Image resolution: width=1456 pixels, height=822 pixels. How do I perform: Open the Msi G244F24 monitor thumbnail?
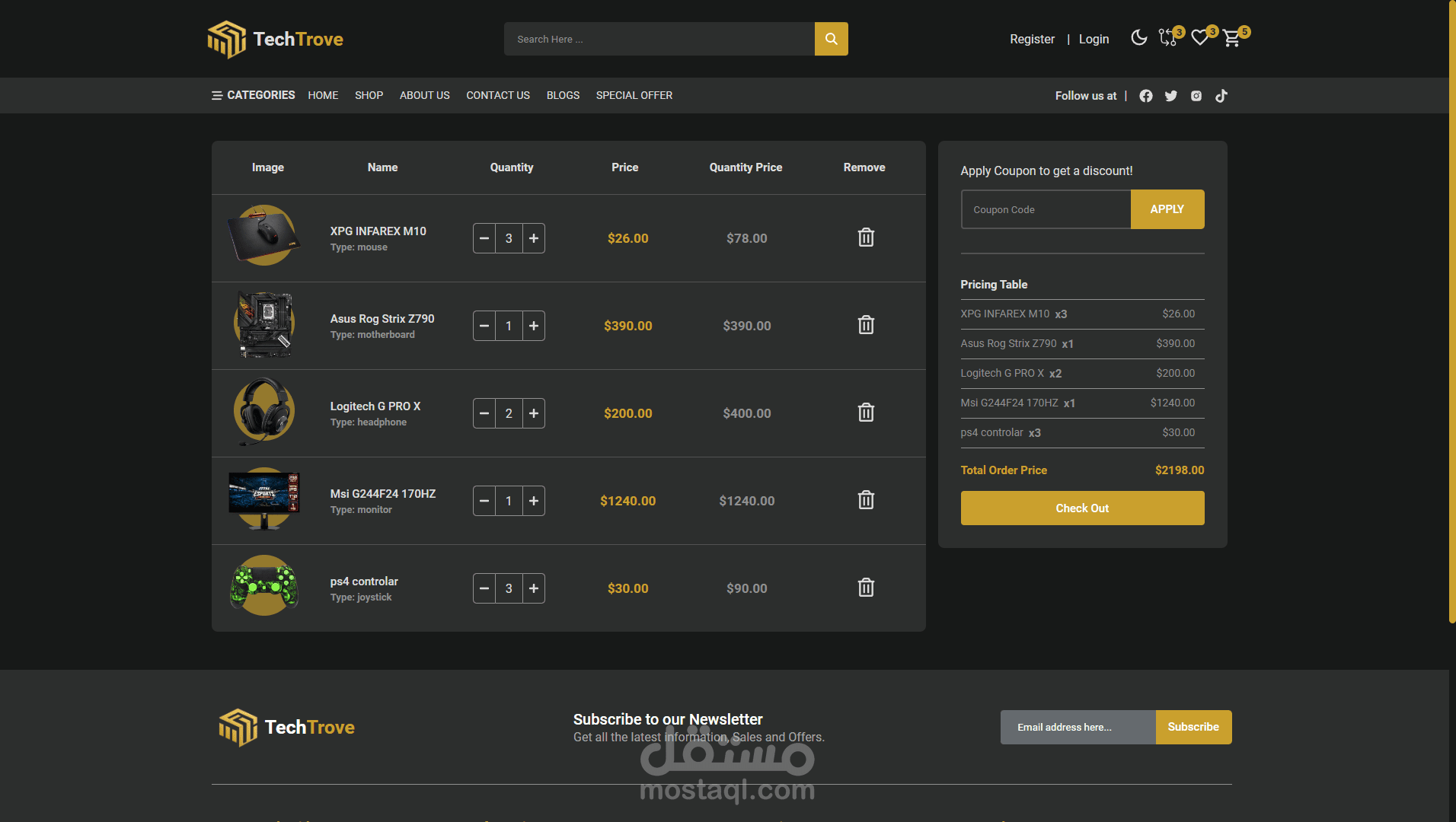point(264,499)
